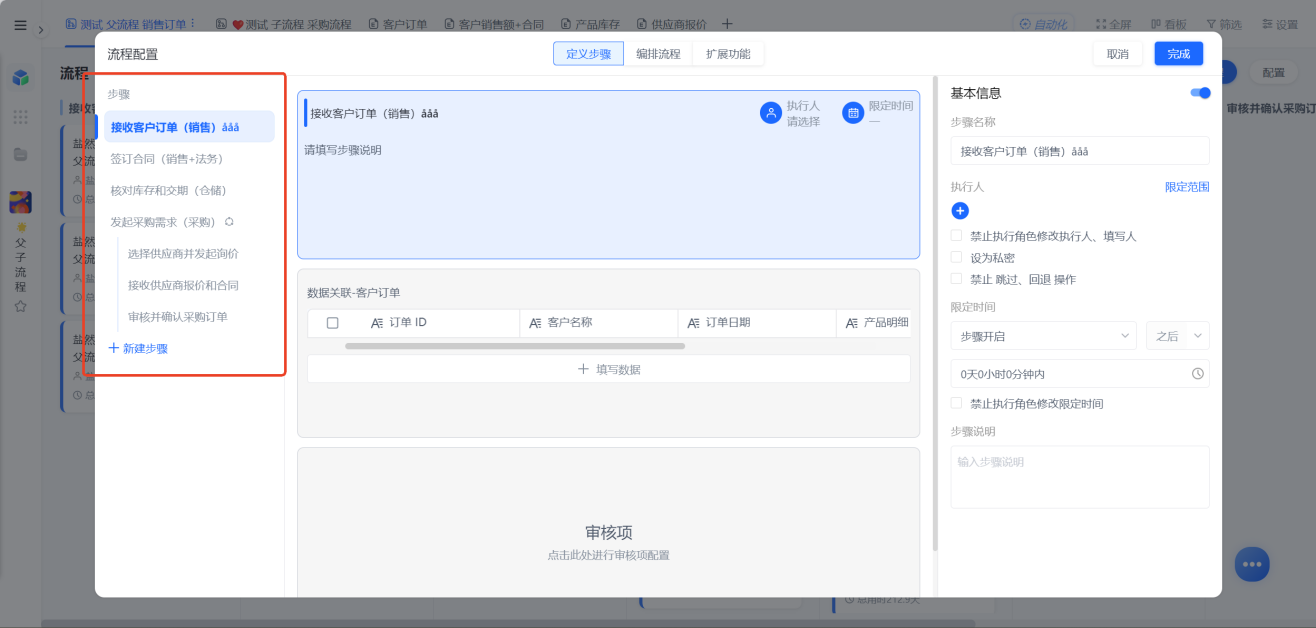Switch to the 供应商报价 tab
This screenshot has width=1316, height=628.
671,24
